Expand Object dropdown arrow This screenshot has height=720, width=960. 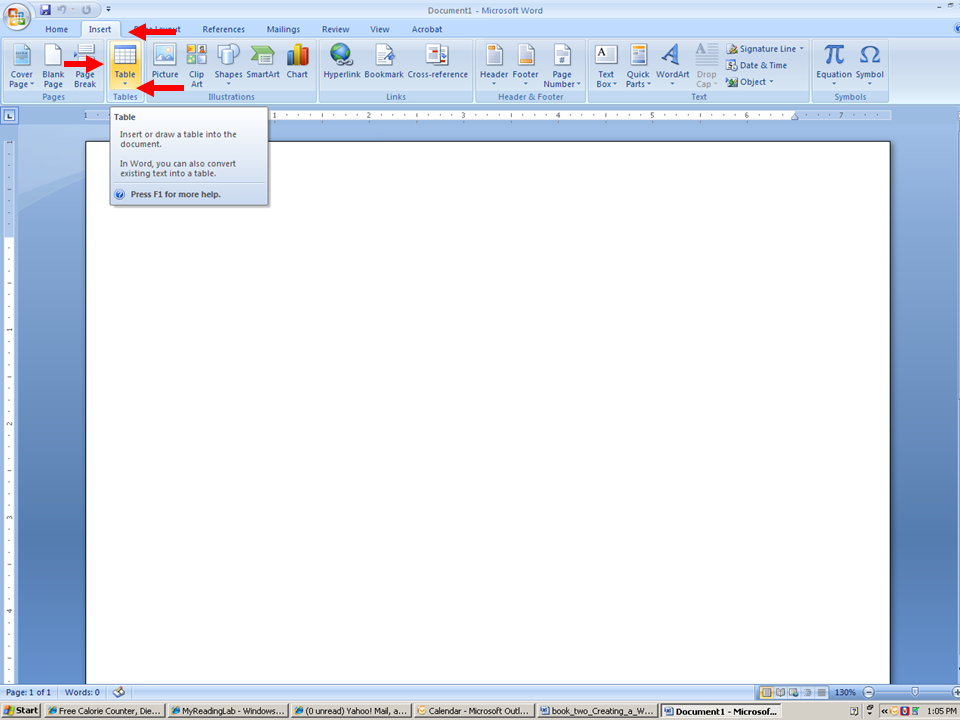(771, 81)
